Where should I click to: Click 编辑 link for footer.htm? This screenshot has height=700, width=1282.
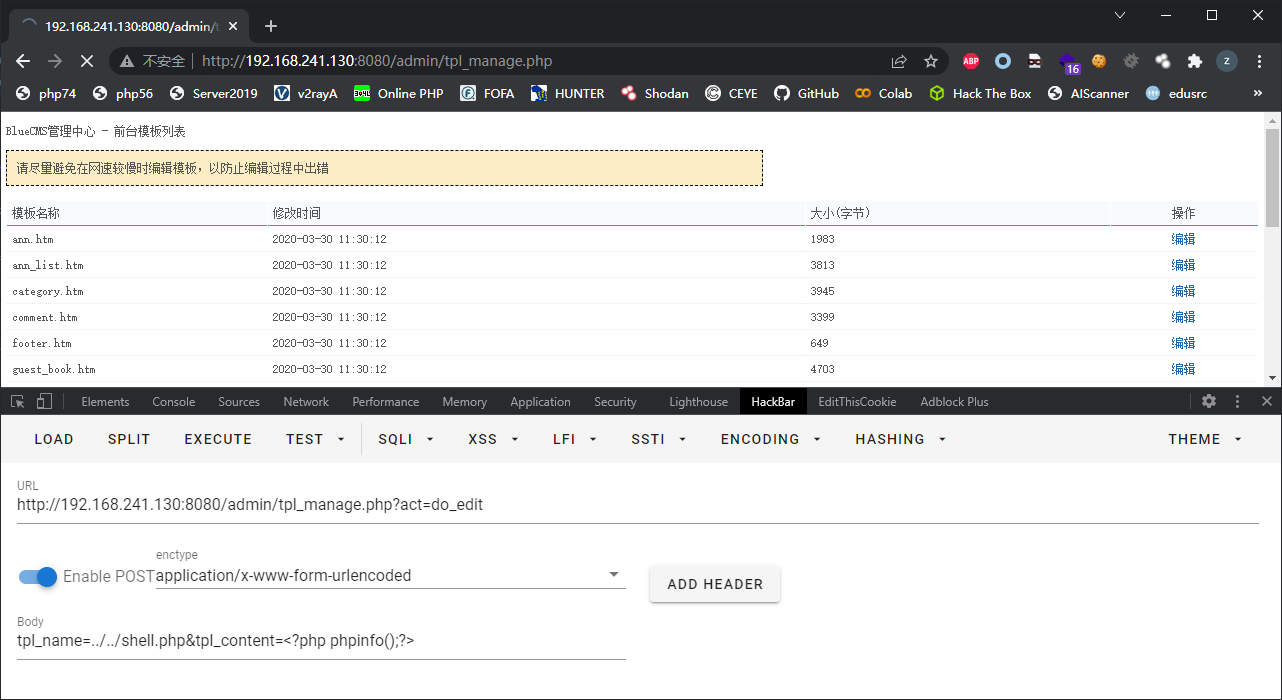pos(1183,343)
